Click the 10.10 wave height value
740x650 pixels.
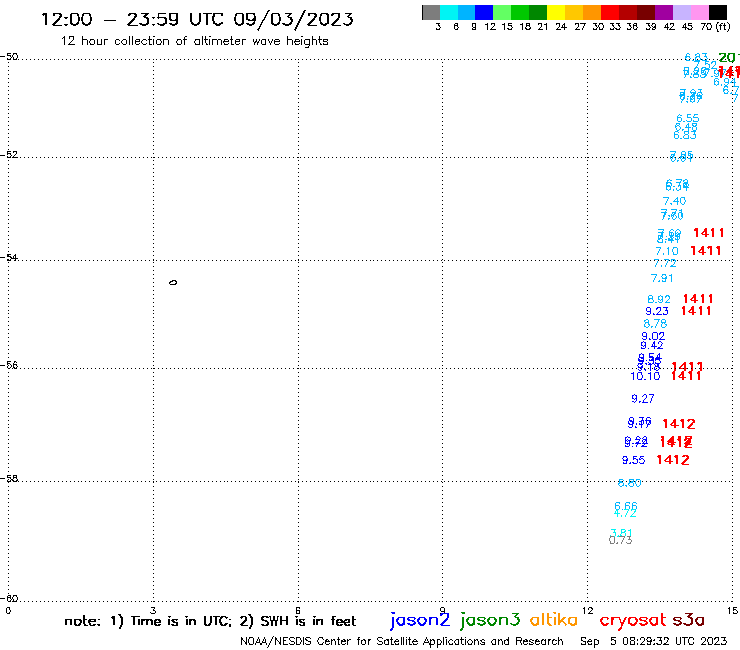tap(645, 376)
